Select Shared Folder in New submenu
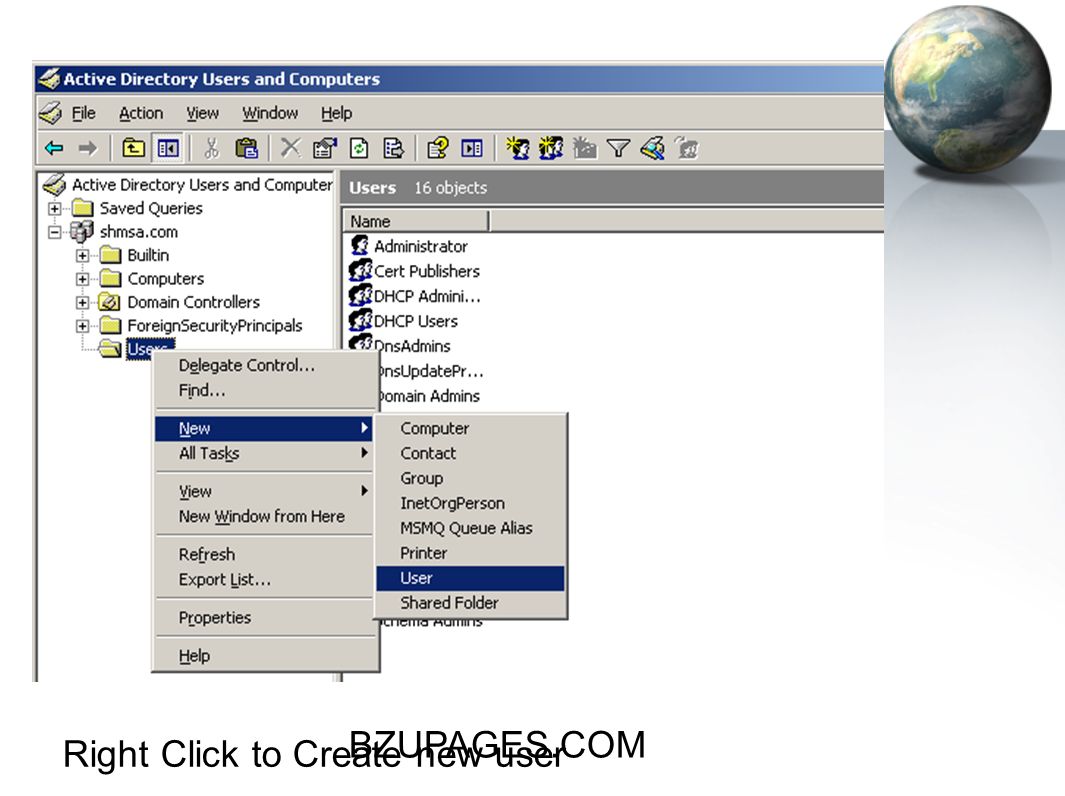Image resolution: width=1065 pixels, height=796 pixels. tap(470, 602)
